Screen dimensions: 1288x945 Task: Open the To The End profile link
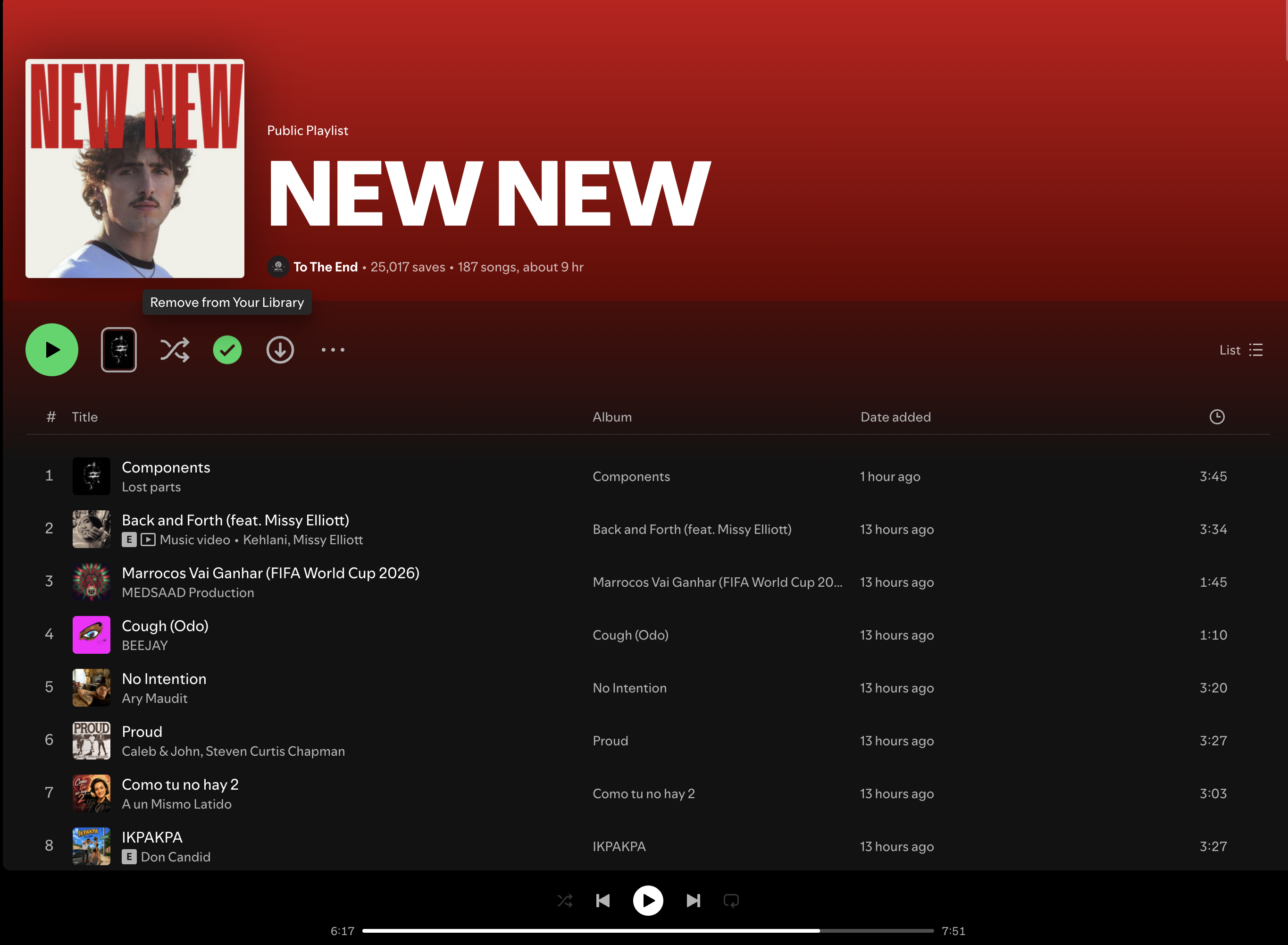325,267
